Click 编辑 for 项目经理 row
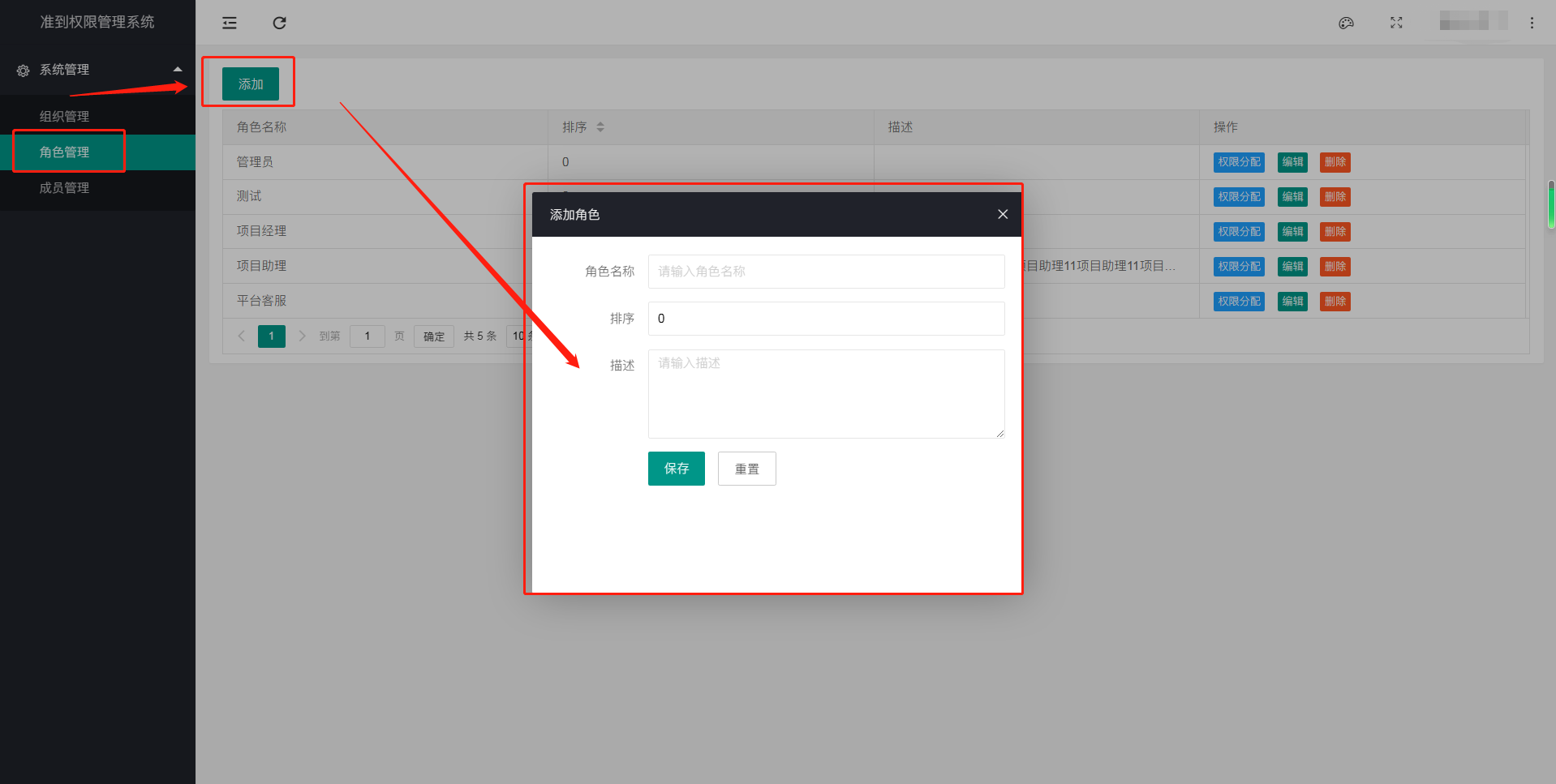 tap(1292, 232)
